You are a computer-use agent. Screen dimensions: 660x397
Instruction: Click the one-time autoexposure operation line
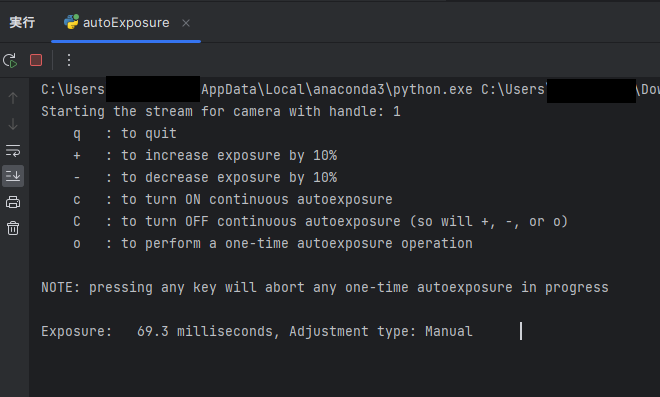(x=273, y=243)
